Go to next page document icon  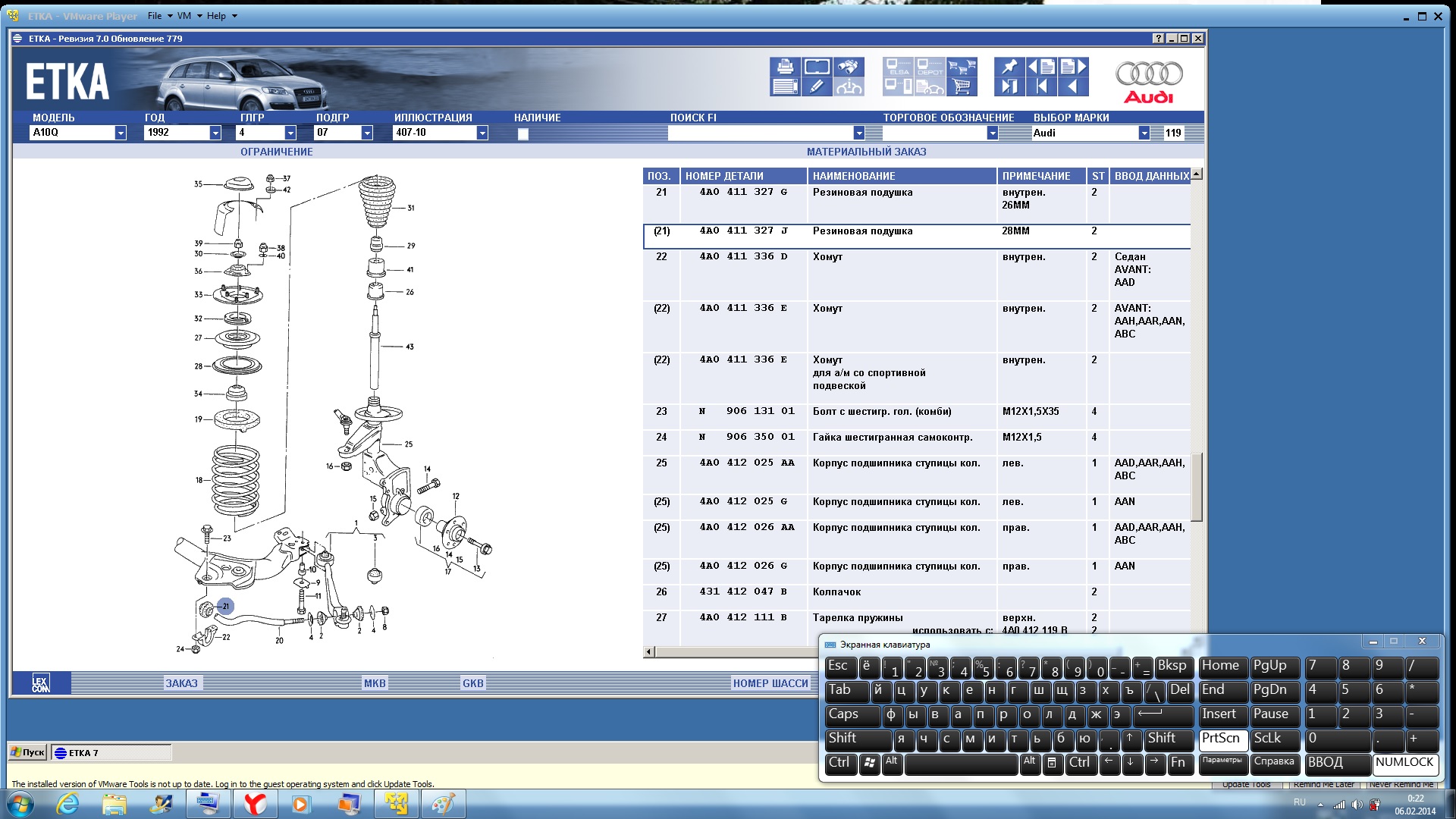(x=1073, y=67)
